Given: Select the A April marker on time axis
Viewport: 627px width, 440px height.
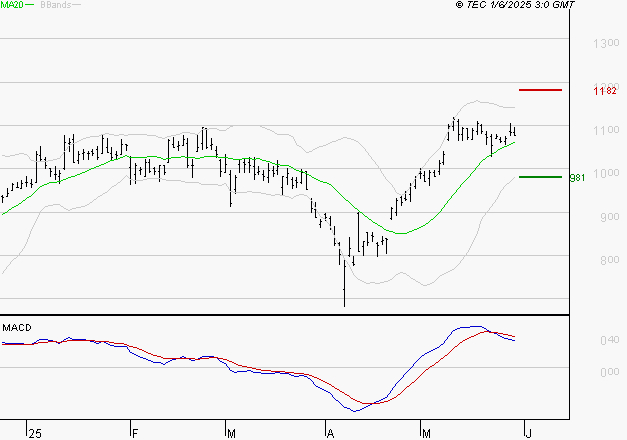Looking at the screenshot, I should pos(329,432).
